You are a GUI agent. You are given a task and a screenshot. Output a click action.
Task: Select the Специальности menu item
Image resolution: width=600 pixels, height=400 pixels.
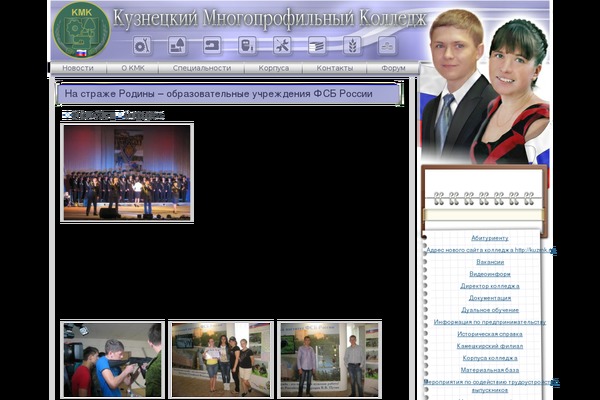[202, 68]
